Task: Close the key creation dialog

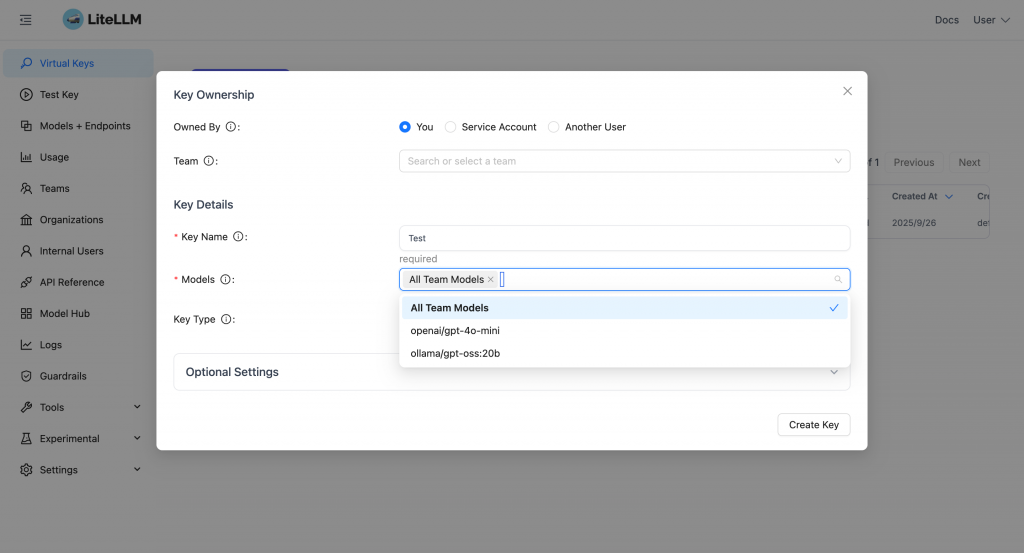Action: (847, 91)
